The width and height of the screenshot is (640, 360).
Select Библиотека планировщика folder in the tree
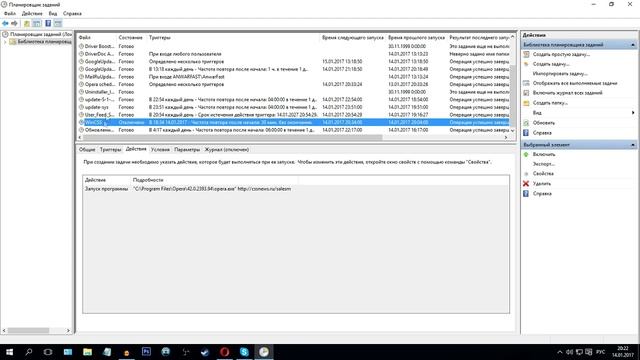41,42
